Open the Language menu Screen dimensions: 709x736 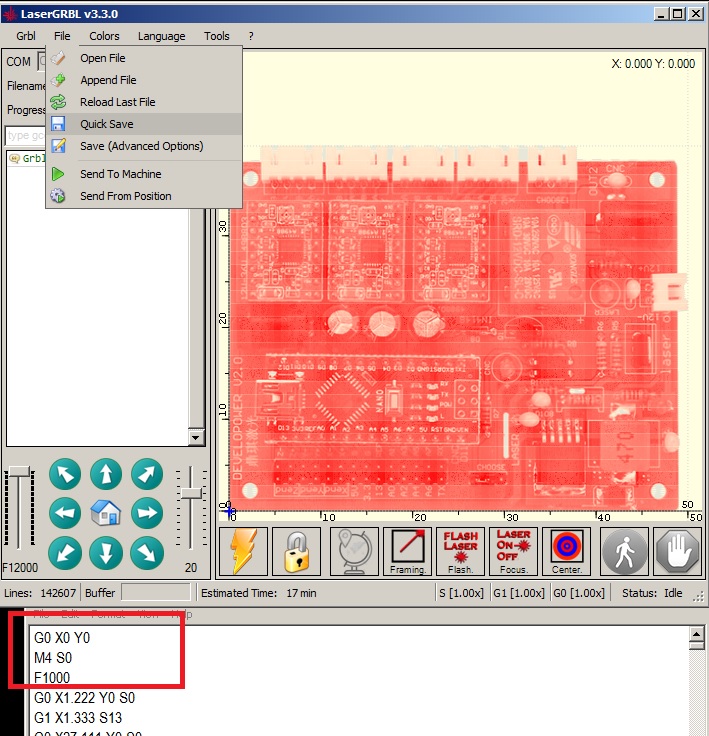(x=162, y=36)
